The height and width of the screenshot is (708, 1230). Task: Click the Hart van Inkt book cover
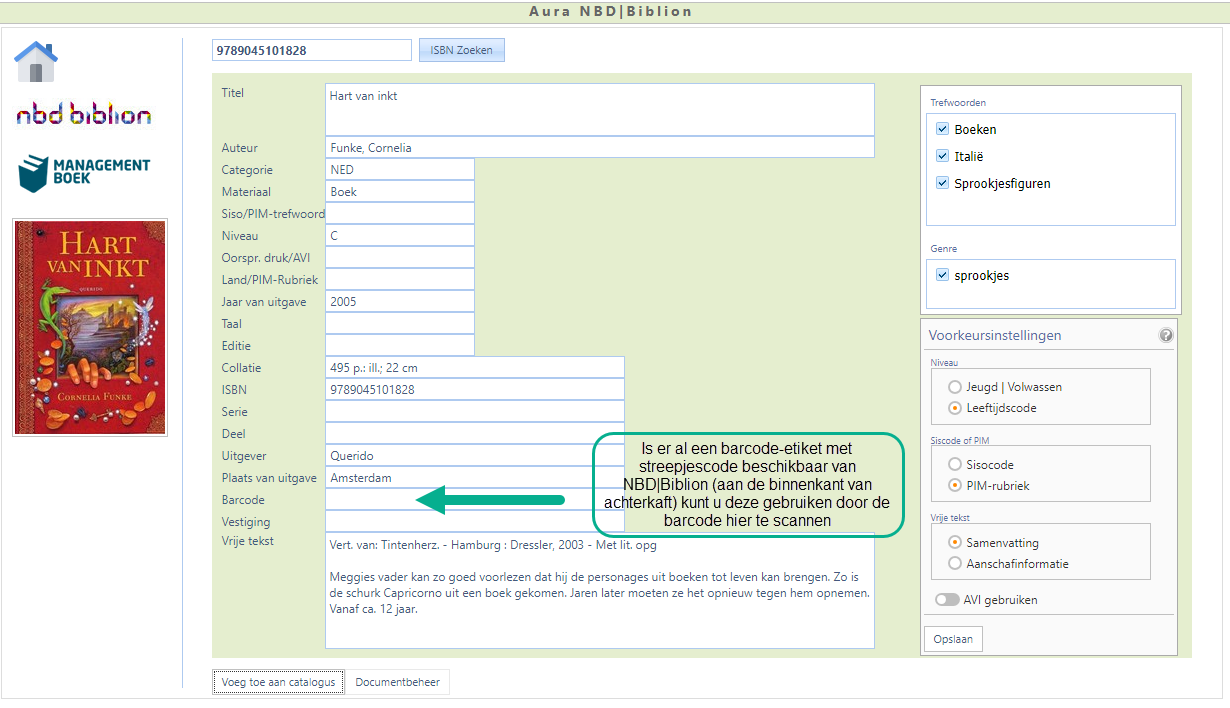click(x=90, y=328)
